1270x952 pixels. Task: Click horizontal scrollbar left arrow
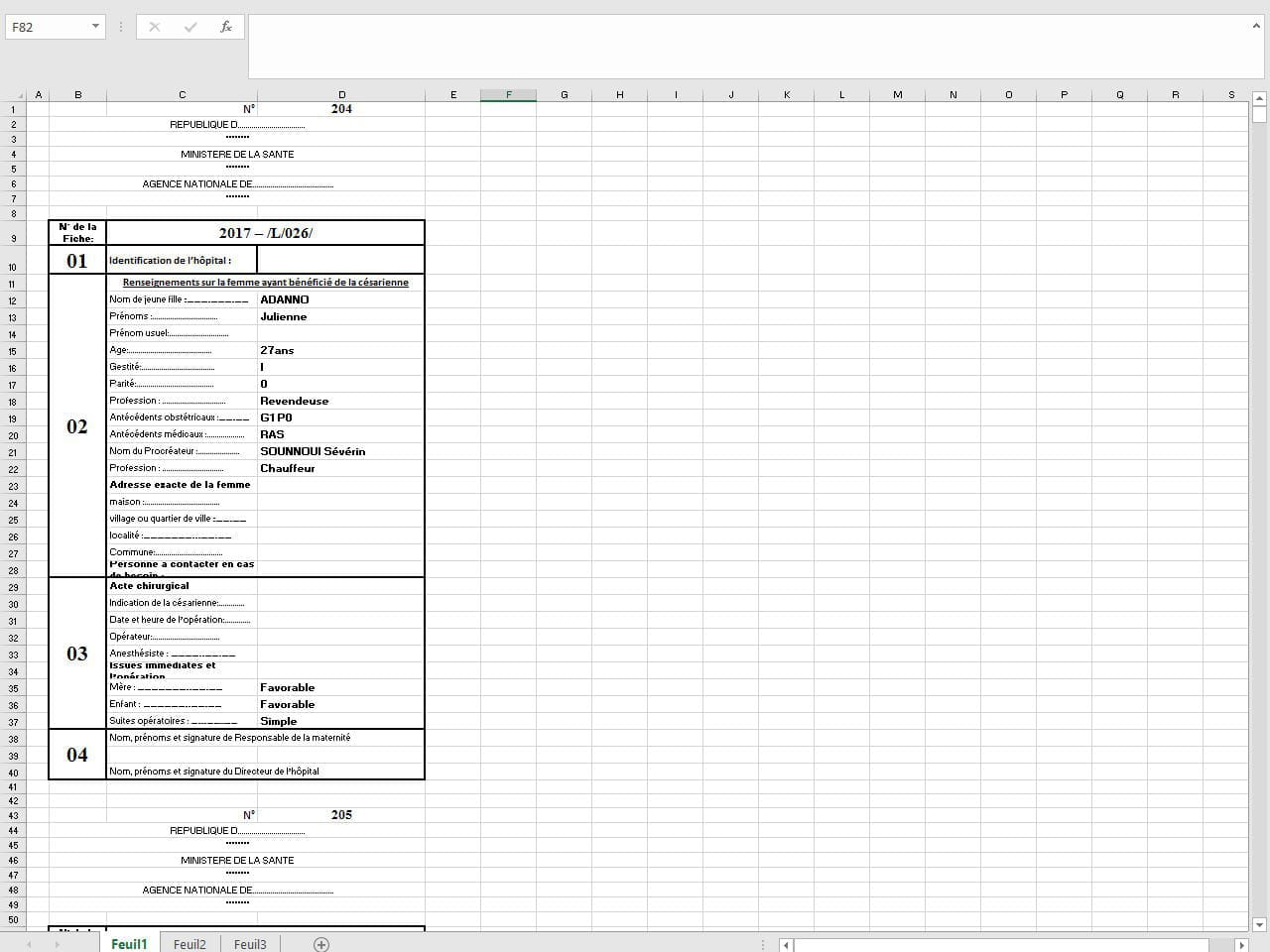tap(786, 945)
